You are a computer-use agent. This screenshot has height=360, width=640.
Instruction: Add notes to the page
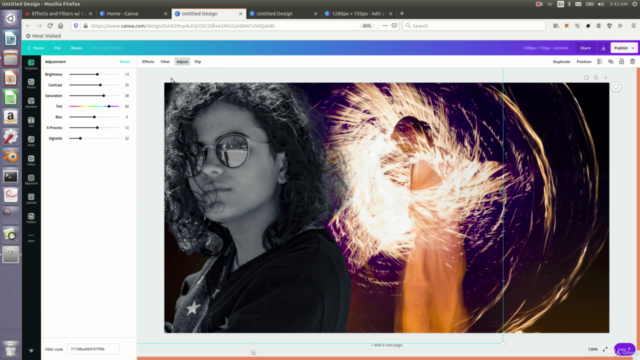coord(586,78)
